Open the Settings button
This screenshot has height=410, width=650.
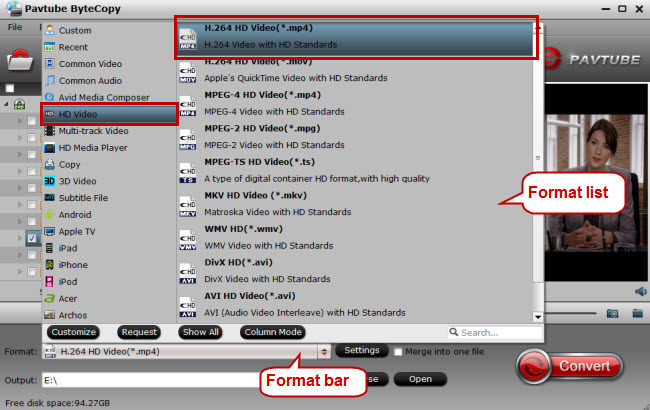361,351
